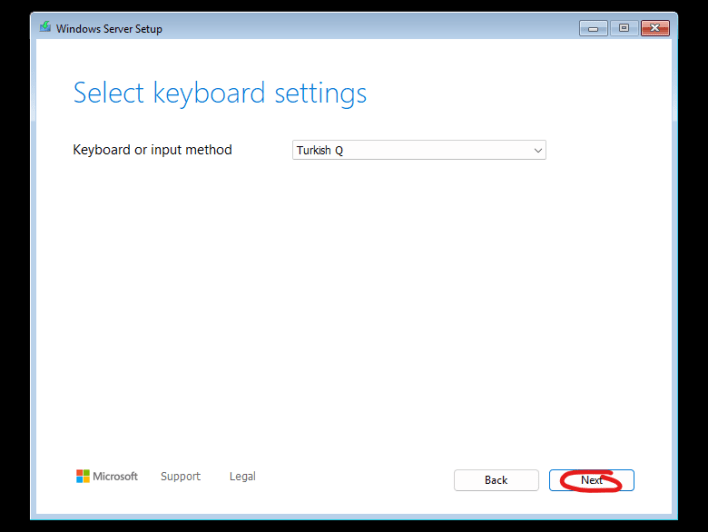Click the black background outside the setup window
This screenshot has height=532, width=708.
(14, 271)
